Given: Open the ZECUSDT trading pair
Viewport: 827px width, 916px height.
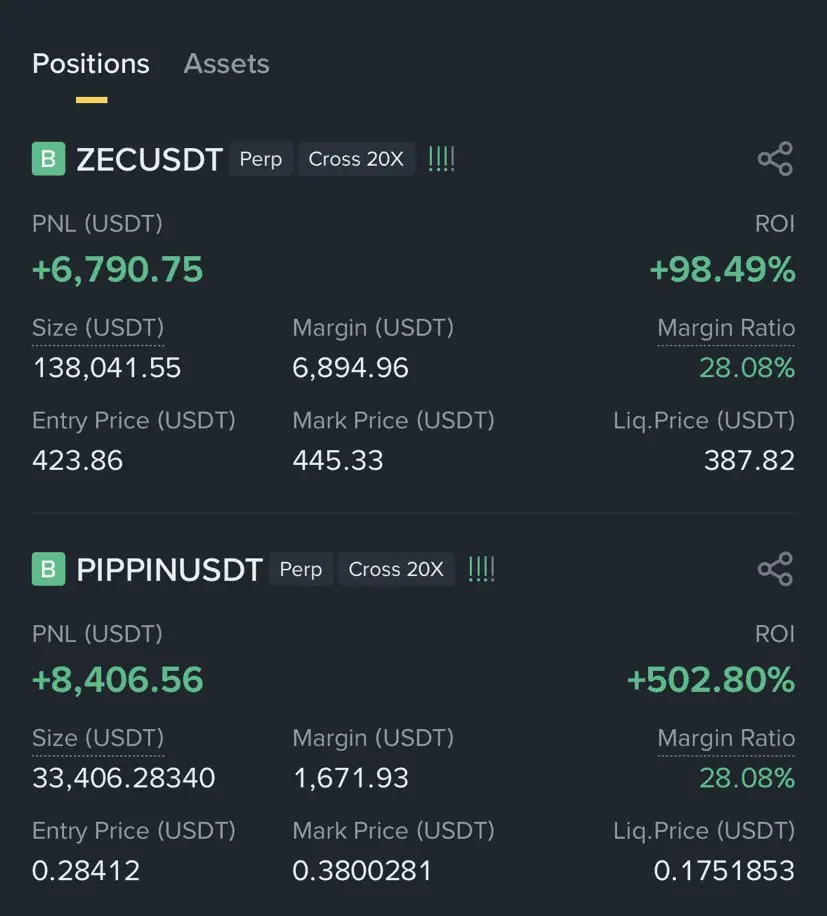Looking at the screenshot, I should point(149,160).
